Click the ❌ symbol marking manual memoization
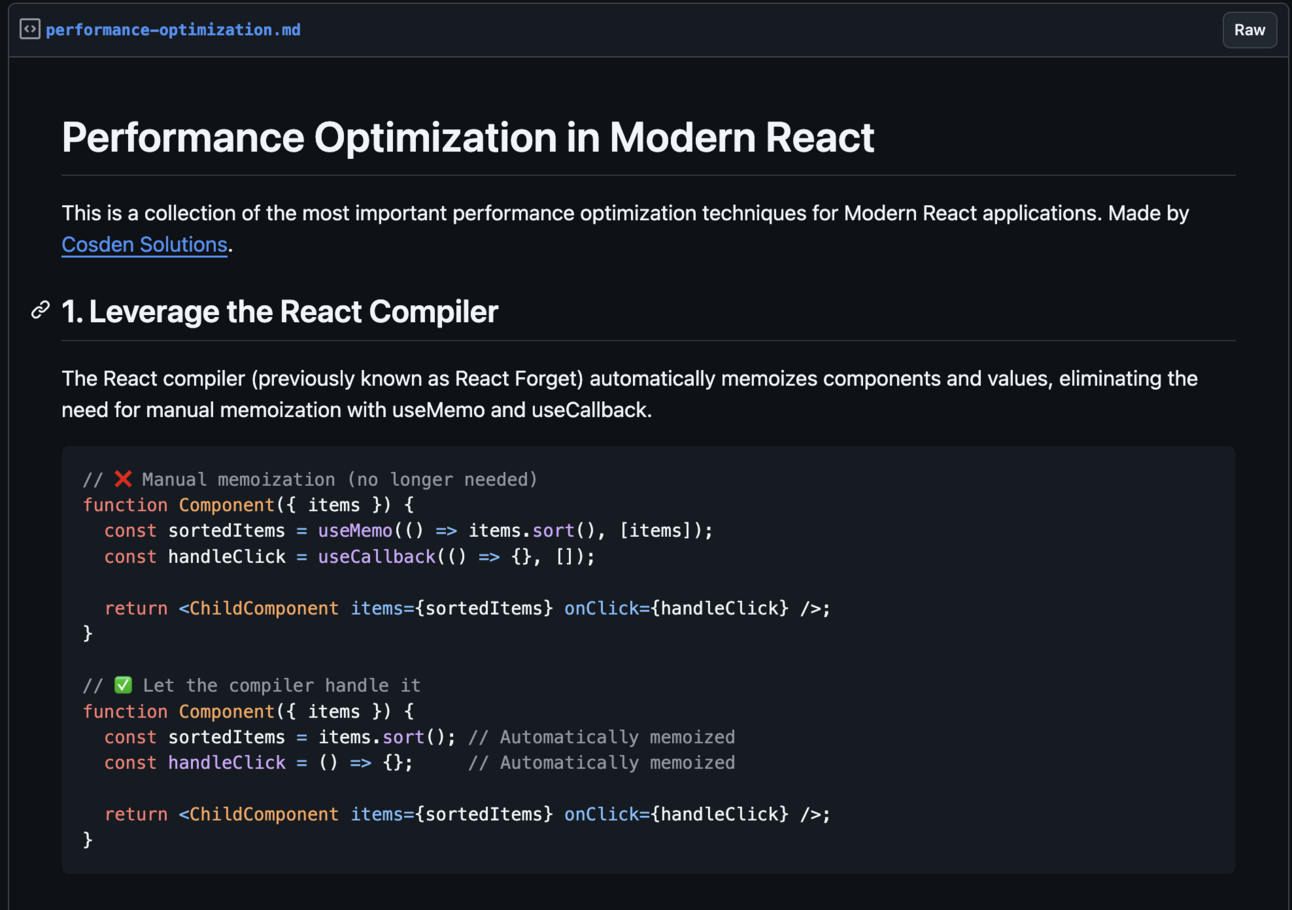The height and width of the screenshot is (910, 1292). pos(124,478)
